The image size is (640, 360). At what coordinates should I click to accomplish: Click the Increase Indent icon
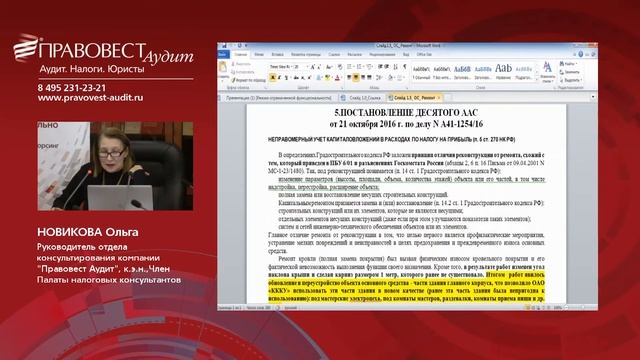point(387,67)
